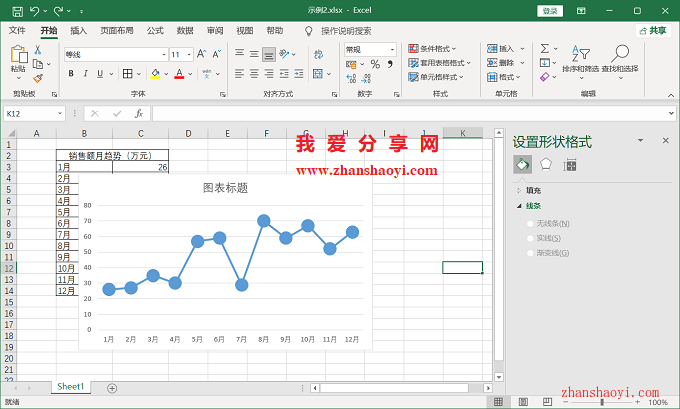
Task: Apply red font color A
Action: coord(179,74)
